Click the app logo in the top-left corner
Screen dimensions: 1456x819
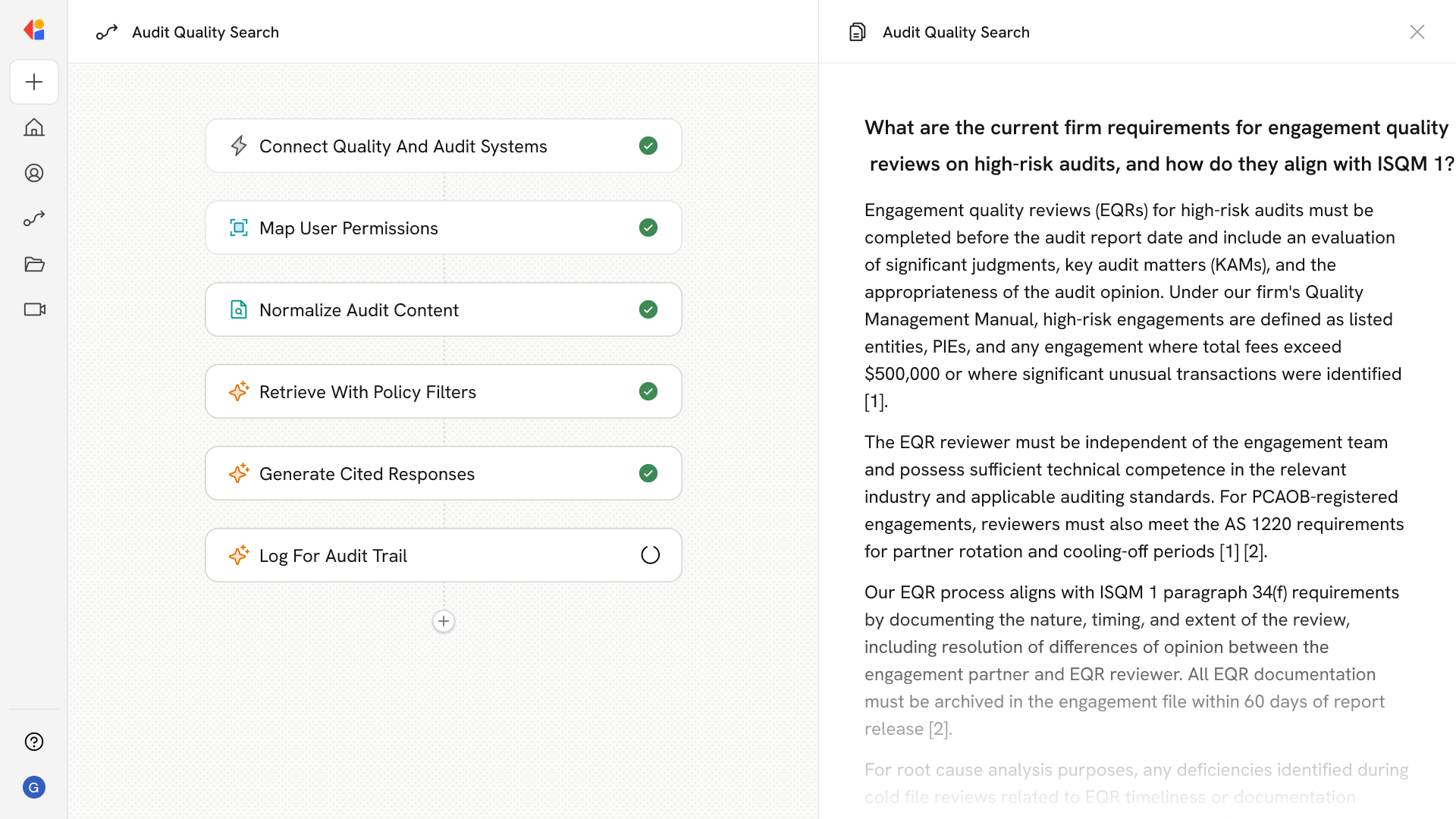(x=34, y=30)
